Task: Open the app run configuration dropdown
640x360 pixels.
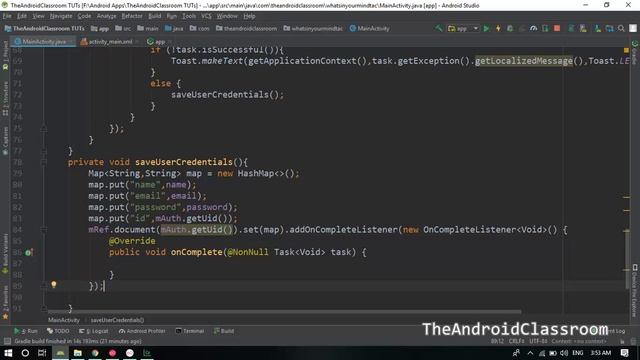Action: pyautogui.click(x=463, y=29)
